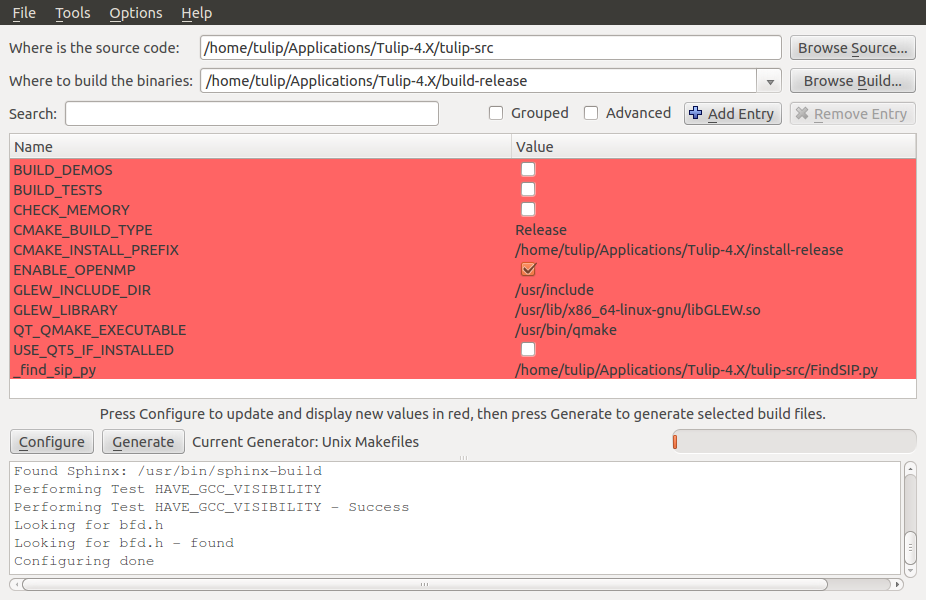Disable the ENABLE_OPENMP checkbox
This screenshot has height=600, width=926.
(x=528, y=270)
